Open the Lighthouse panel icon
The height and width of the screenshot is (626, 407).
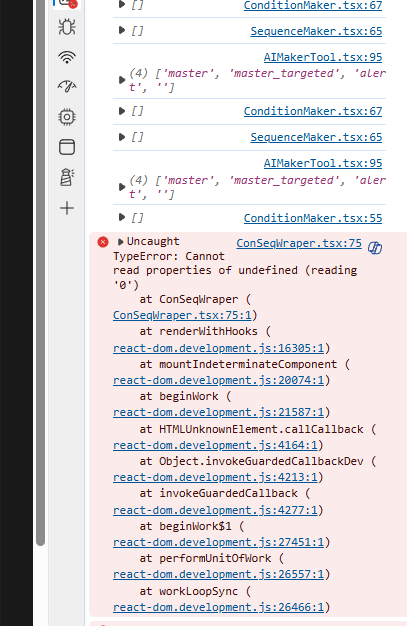67,177
